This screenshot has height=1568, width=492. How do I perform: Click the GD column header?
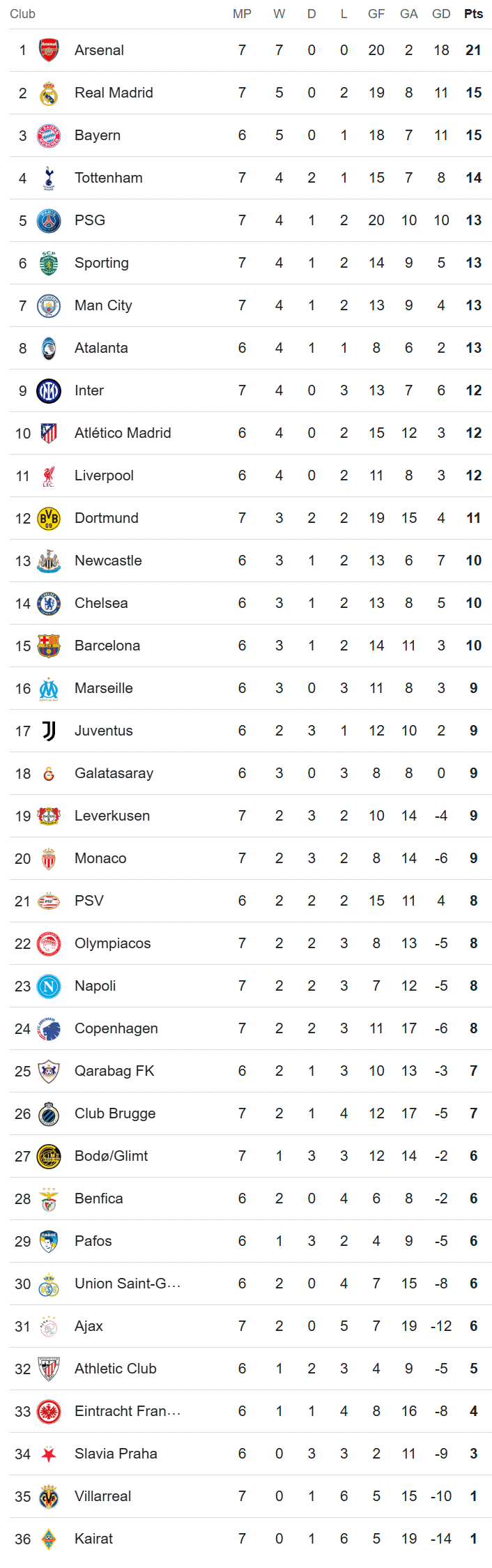point(441,14)
